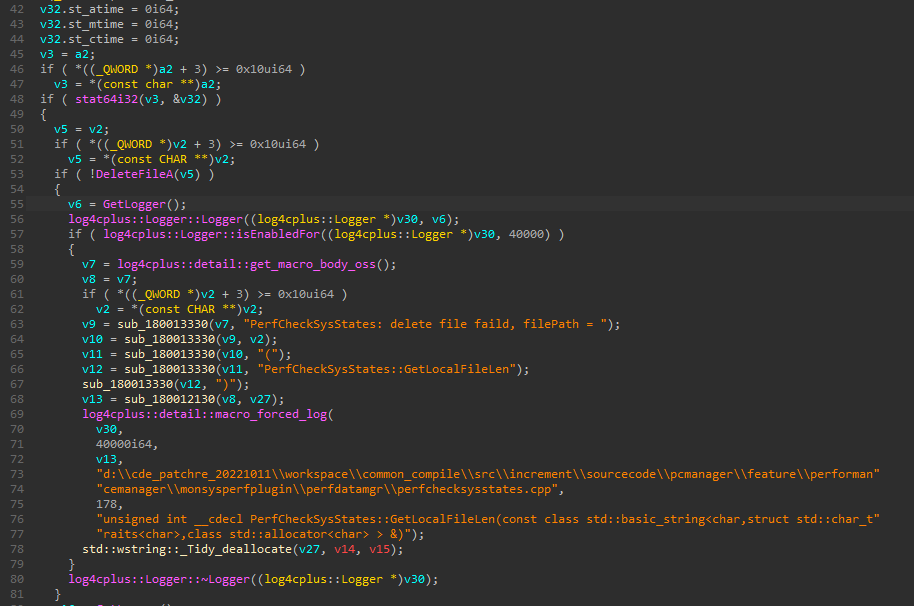Click the GetLogger() call
The width and height of the screenshot is (914, 606).
tap(145, 205)
